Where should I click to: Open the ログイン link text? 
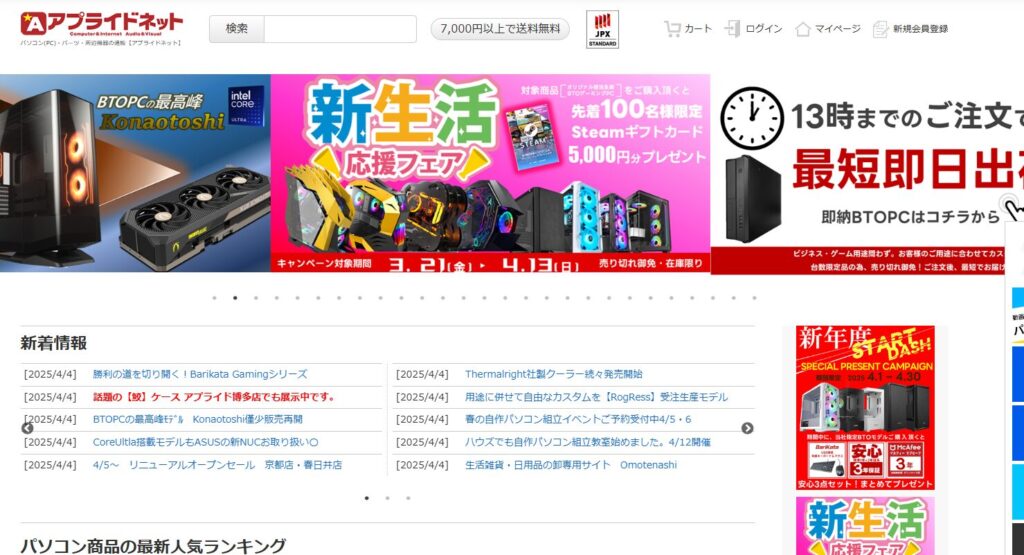coord(763,29)
